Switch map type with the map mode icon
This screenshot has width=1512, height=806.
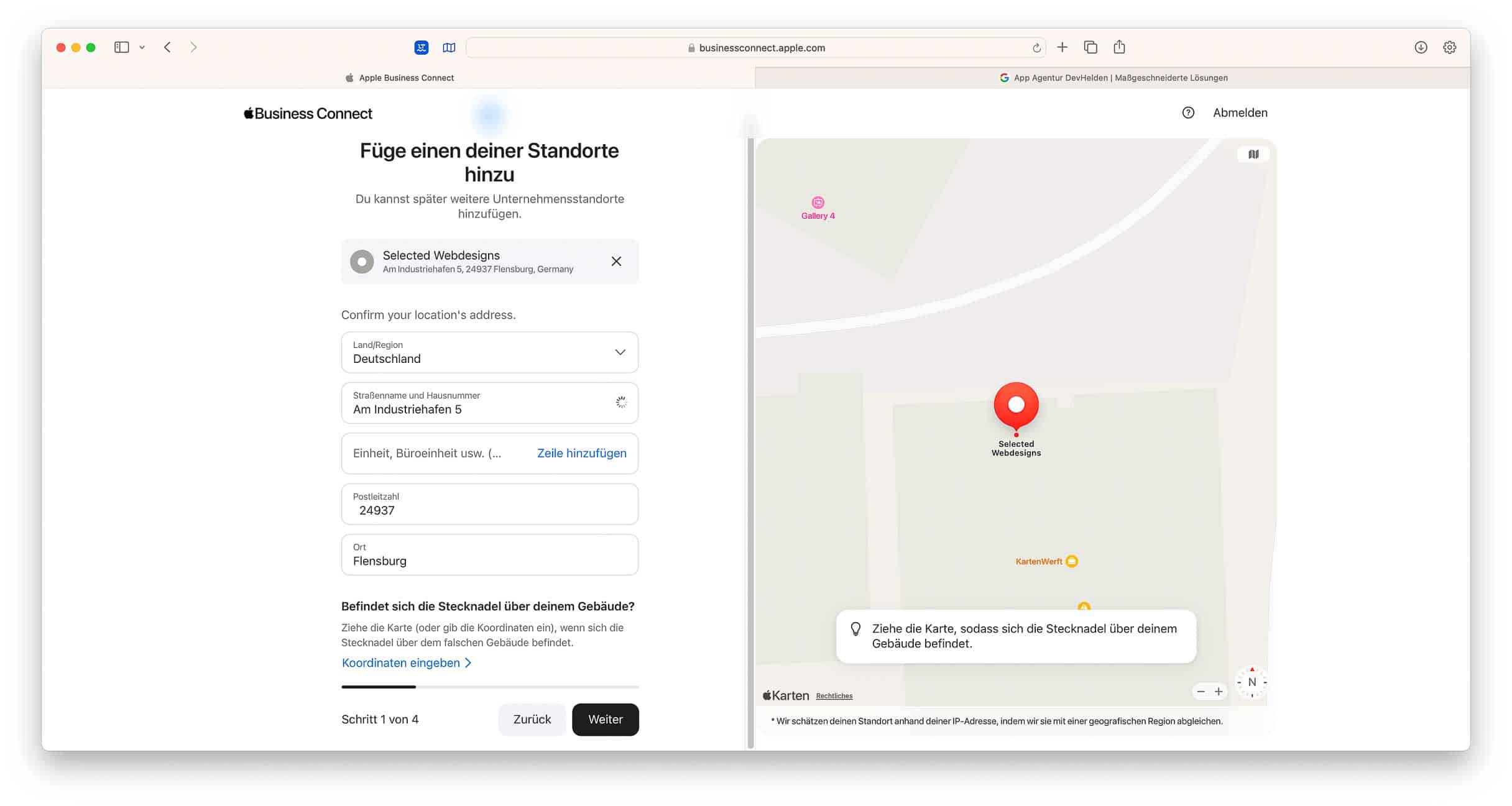coord(1253,154)
